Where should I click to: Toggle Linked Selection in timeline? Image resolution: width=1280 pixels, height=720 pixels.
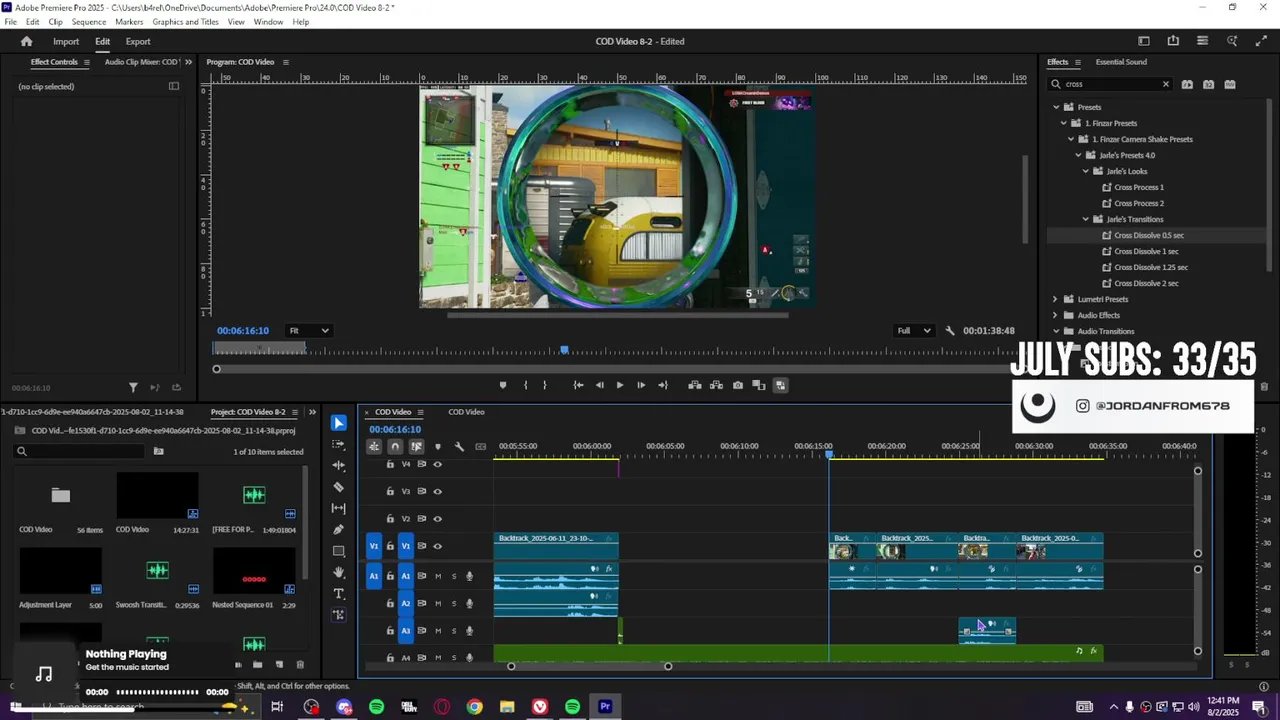(x=416, y=446)
